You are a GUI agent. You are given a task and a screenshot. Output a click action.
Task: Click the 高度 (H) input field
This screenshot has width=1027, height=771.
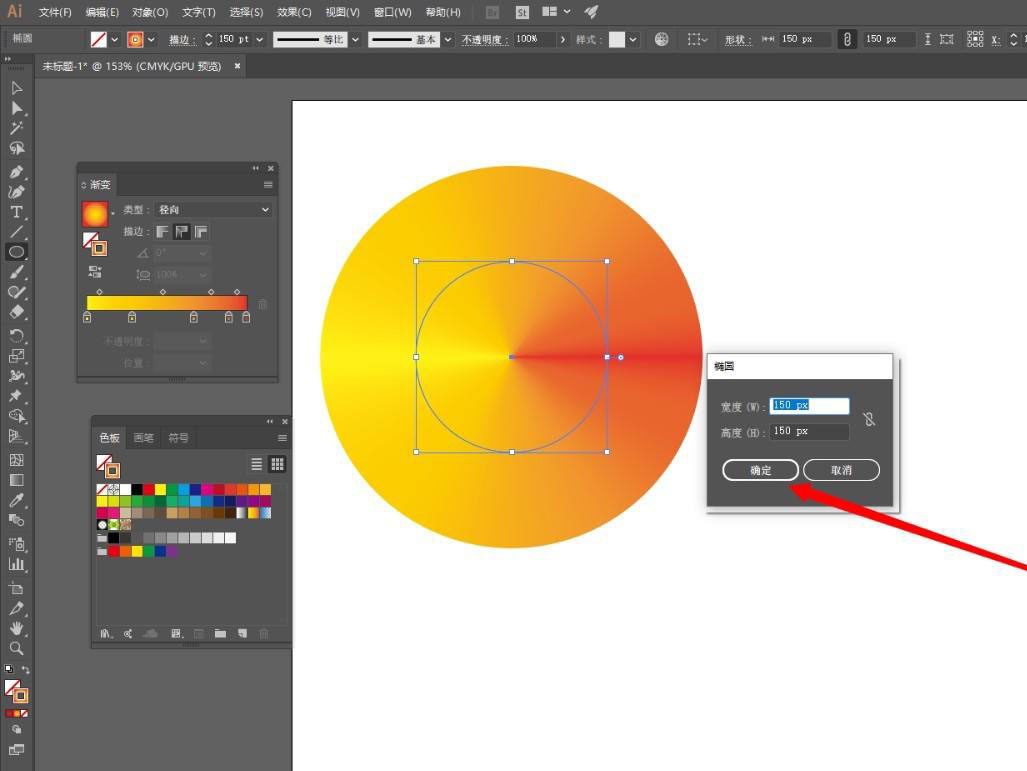[808, 431]
